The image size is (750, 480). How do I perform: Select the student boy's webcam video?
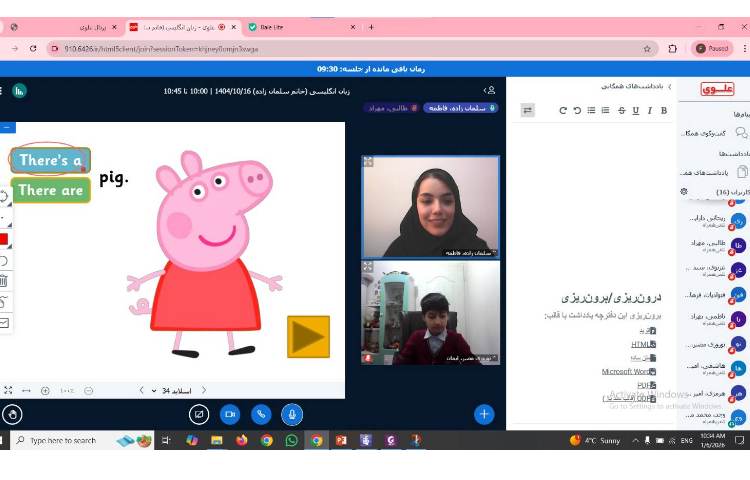(430, 313)
